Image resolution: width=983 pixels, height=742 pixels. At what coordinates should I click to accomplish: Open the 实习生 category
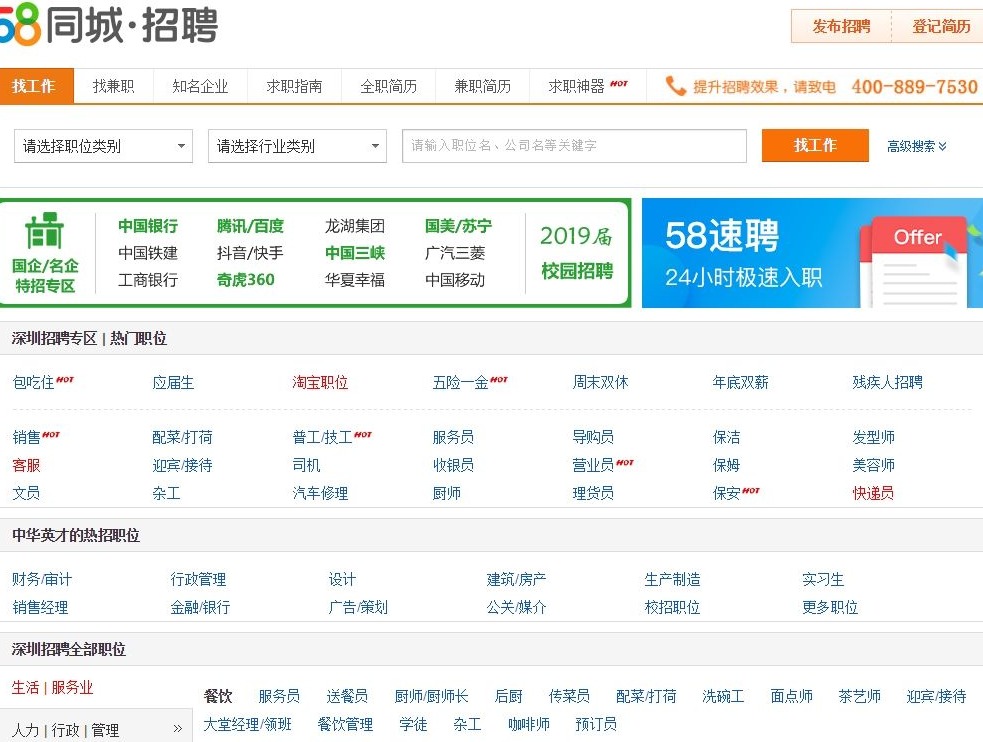coord(823,579)
